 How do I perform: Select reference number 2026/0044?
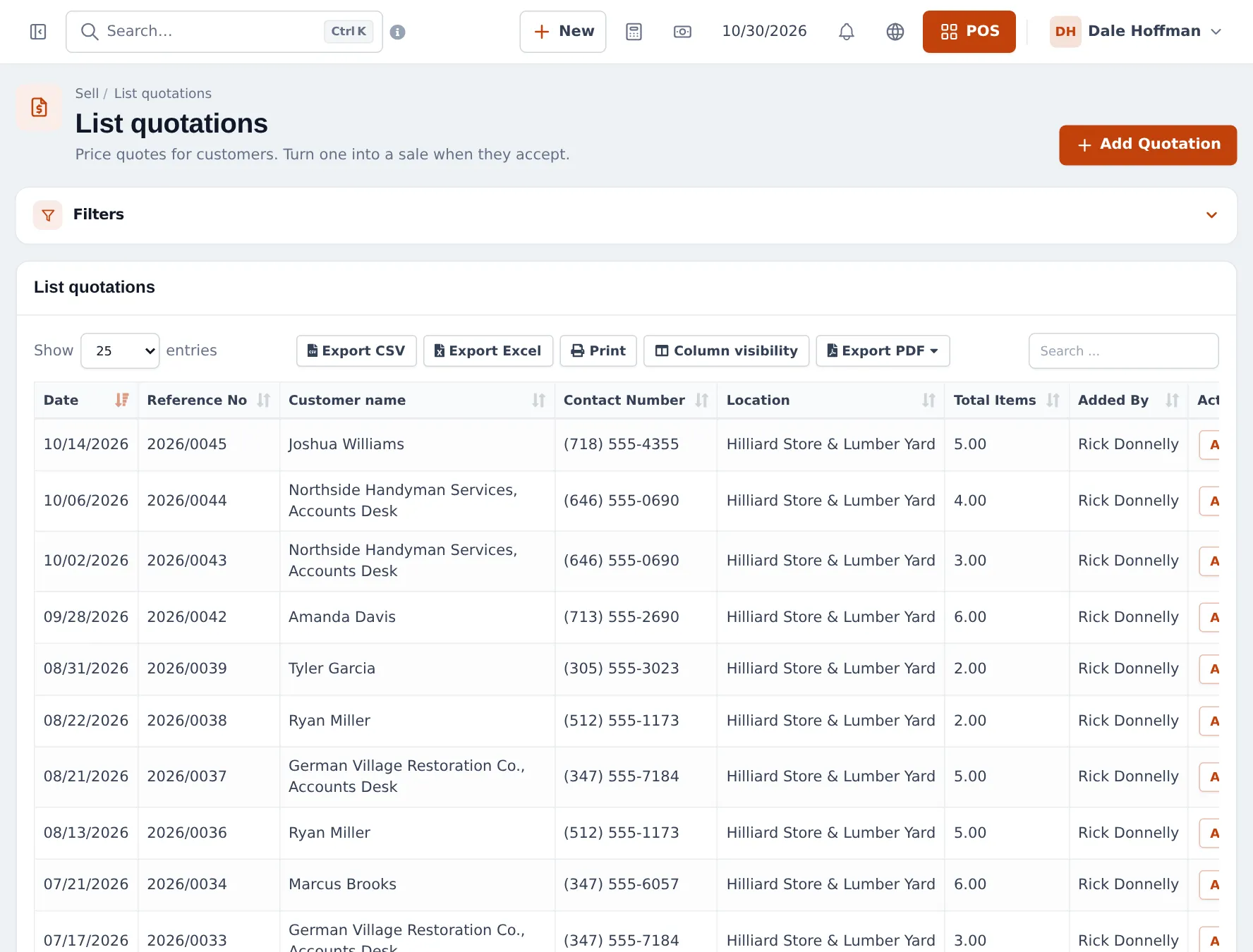[x=187, y=501]
